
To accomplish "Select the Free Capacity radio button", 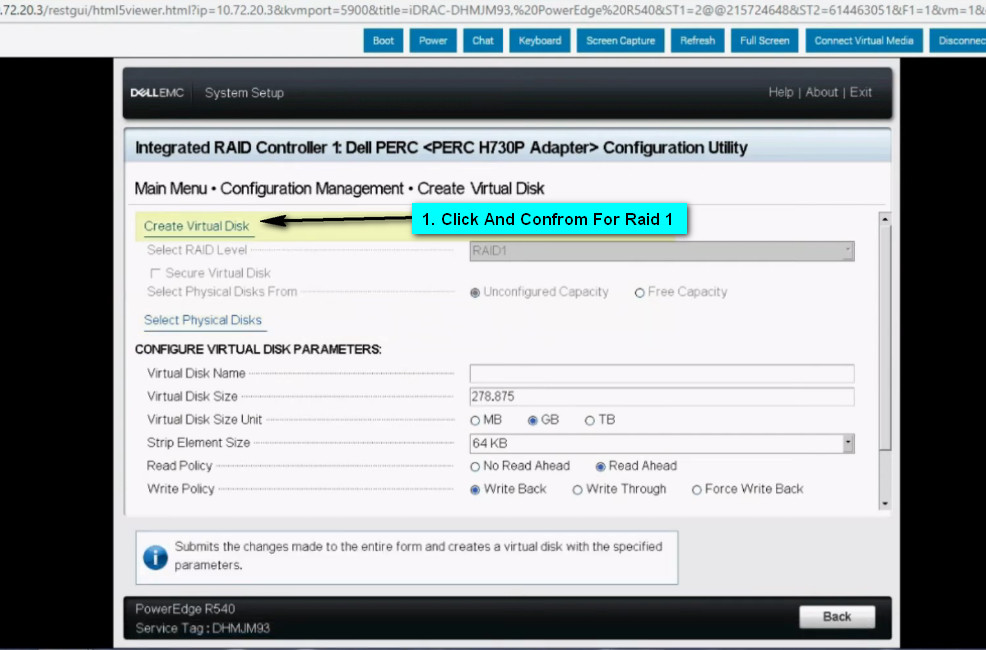I will 640,292.
